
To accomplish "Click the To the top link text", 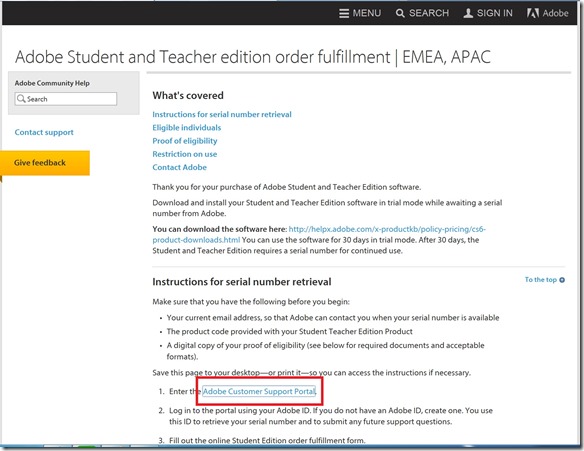I will pyautogui.click(x=540, y=280).
